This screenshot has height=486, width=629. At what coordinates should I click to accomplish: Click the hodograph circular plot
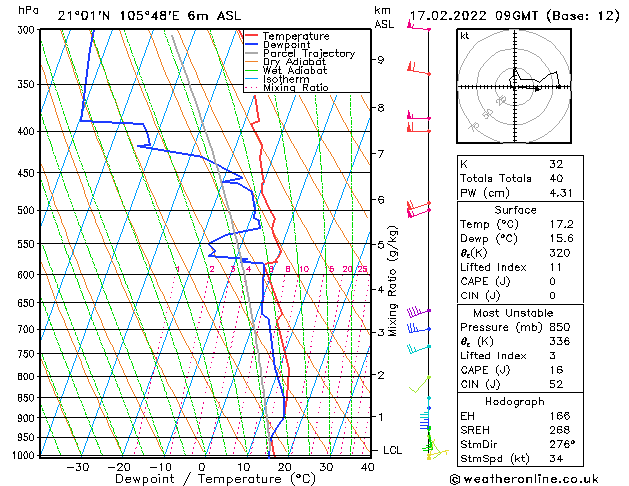click(x=514, y=86)
